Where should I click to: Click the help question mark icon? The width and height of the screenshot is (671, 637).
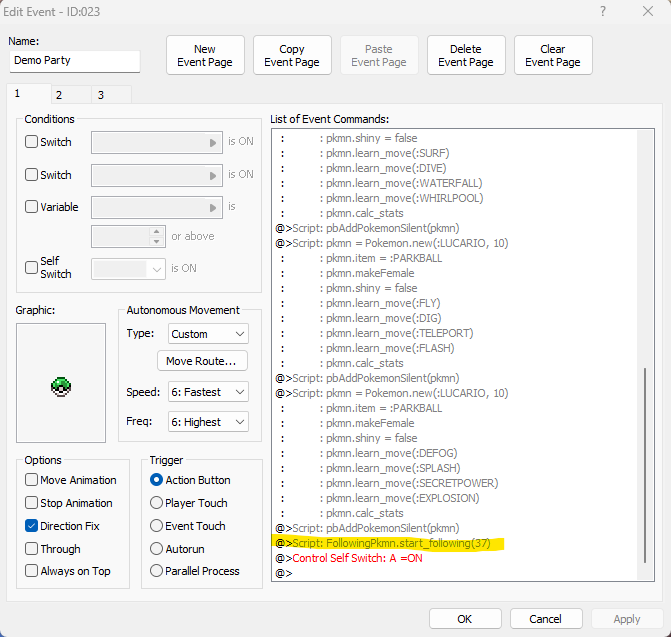pyautogui.click(x=602, y=11)
